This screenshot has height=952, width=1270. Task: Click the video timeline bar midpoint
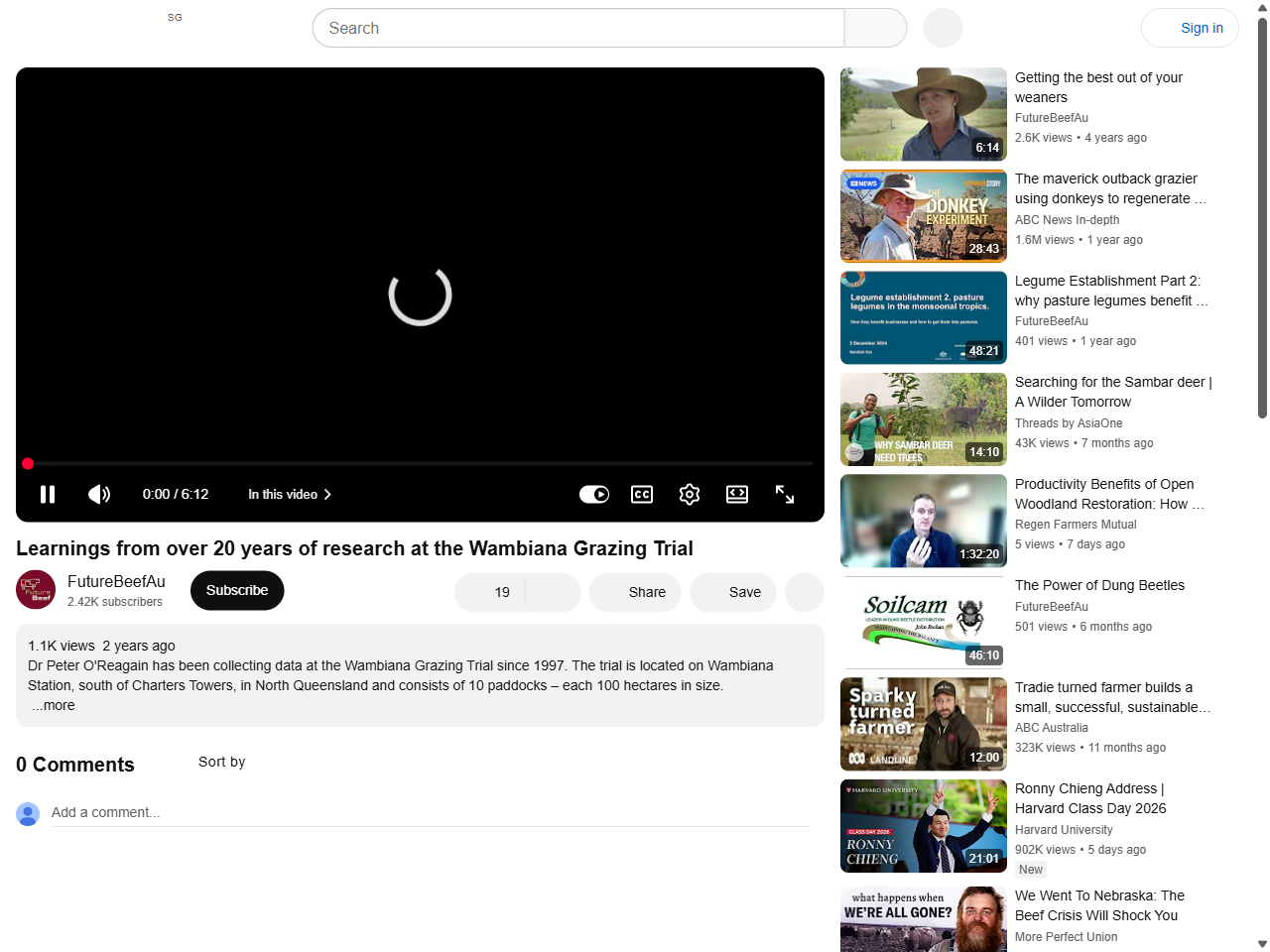click(x=420, y=463)
